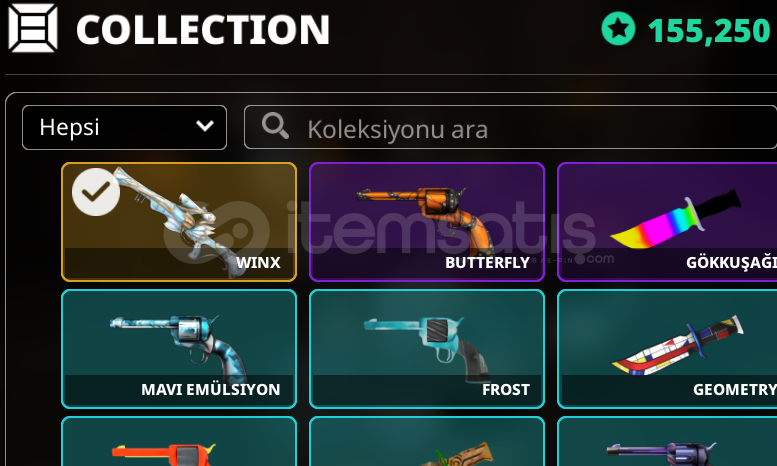Open the Hepsi filter dropdown
The image size is (777, 466).
[x=124, y=127]
